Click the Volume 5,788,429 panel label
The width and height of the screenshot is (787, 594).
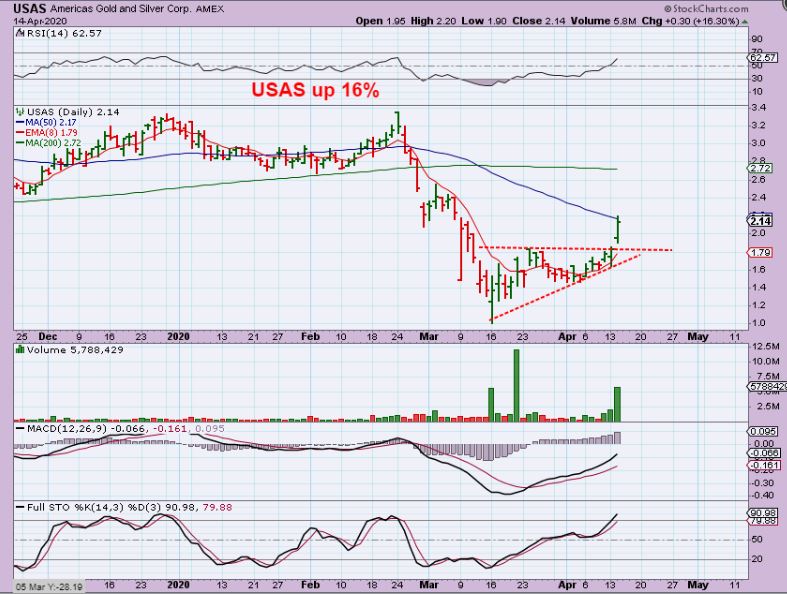pos(60,352)
